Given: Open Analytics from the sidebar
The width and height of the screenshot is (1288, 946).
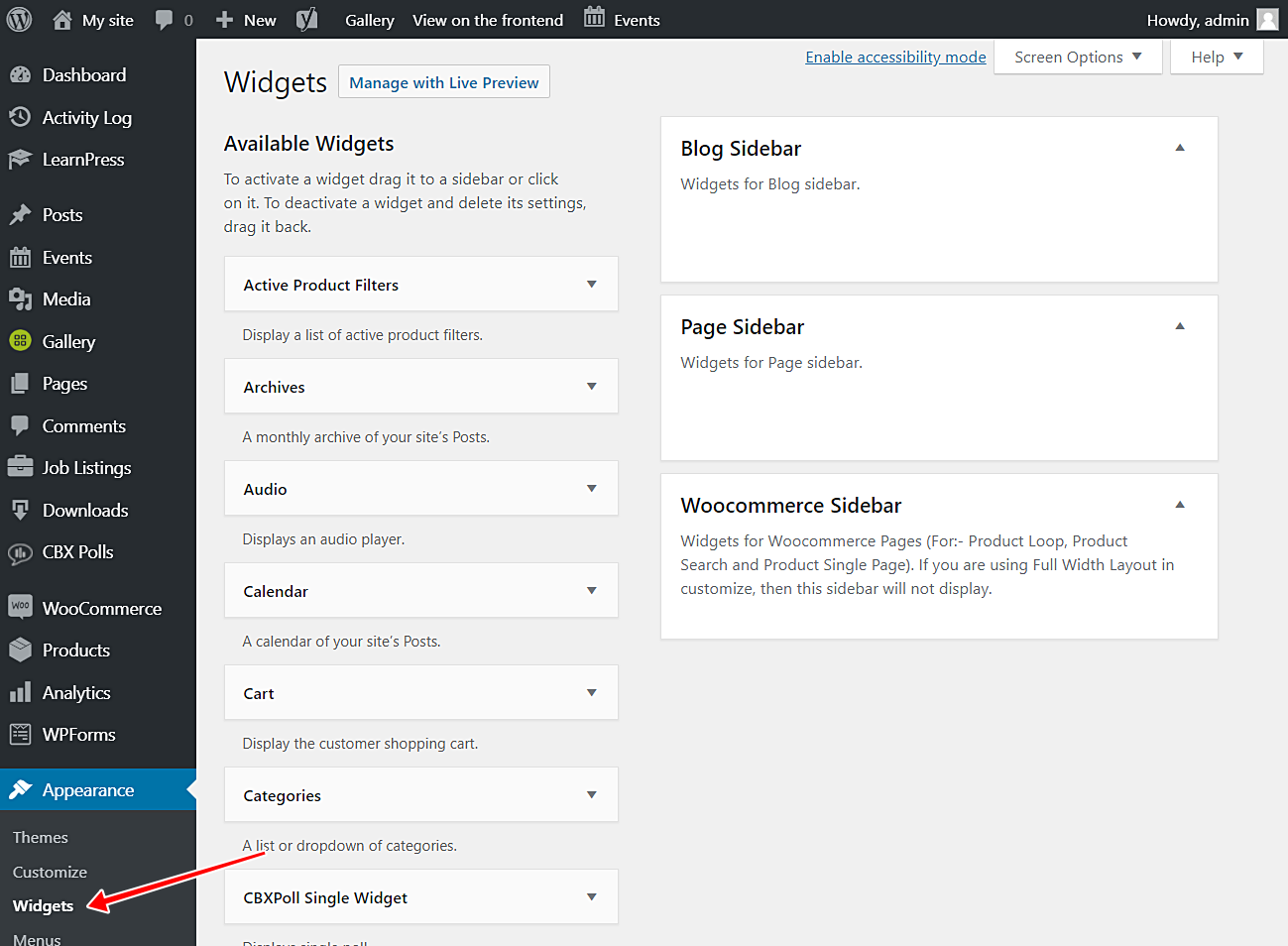Looking at the screenshot, I should [x=77, y=692].
